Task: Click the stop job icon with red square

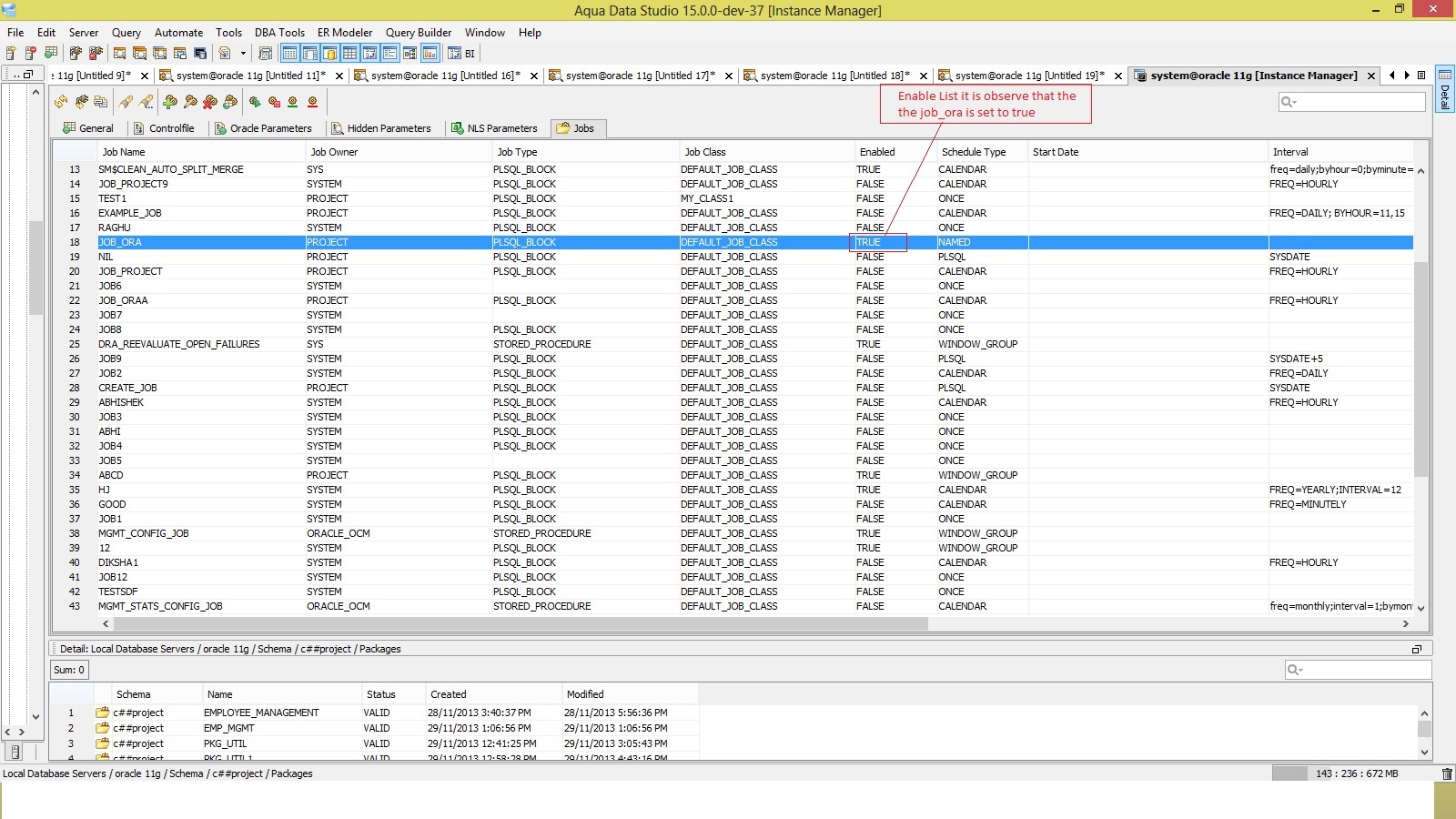Action: click(274, 102)
